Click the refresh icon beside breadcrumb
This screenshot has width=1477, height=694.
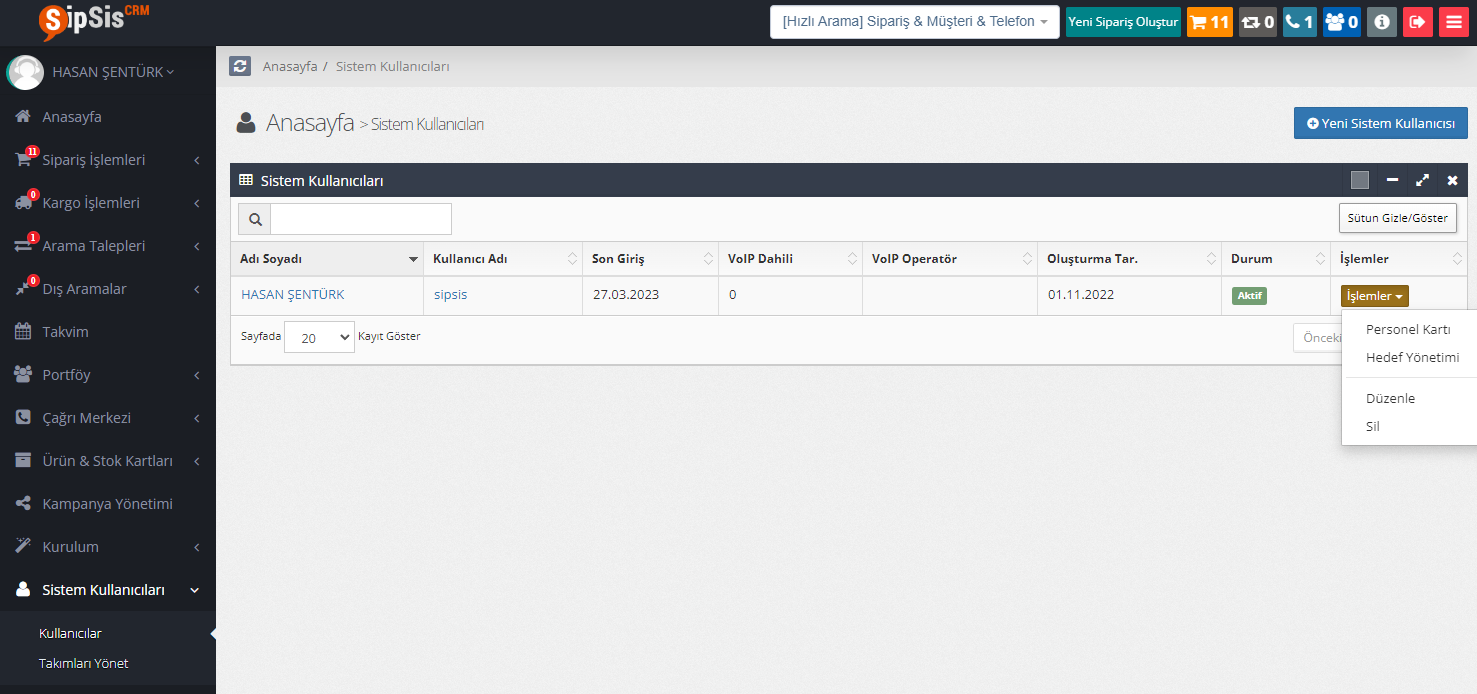tap(240, 66)
